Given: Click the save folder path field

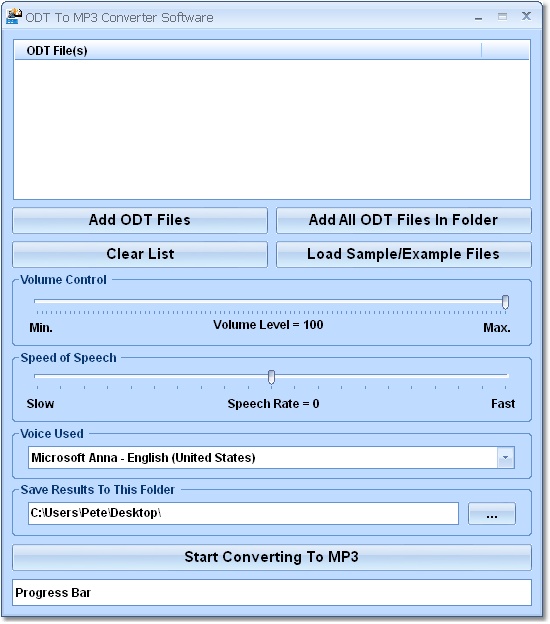Looking at the screenshot, I should tap(243, 513).
